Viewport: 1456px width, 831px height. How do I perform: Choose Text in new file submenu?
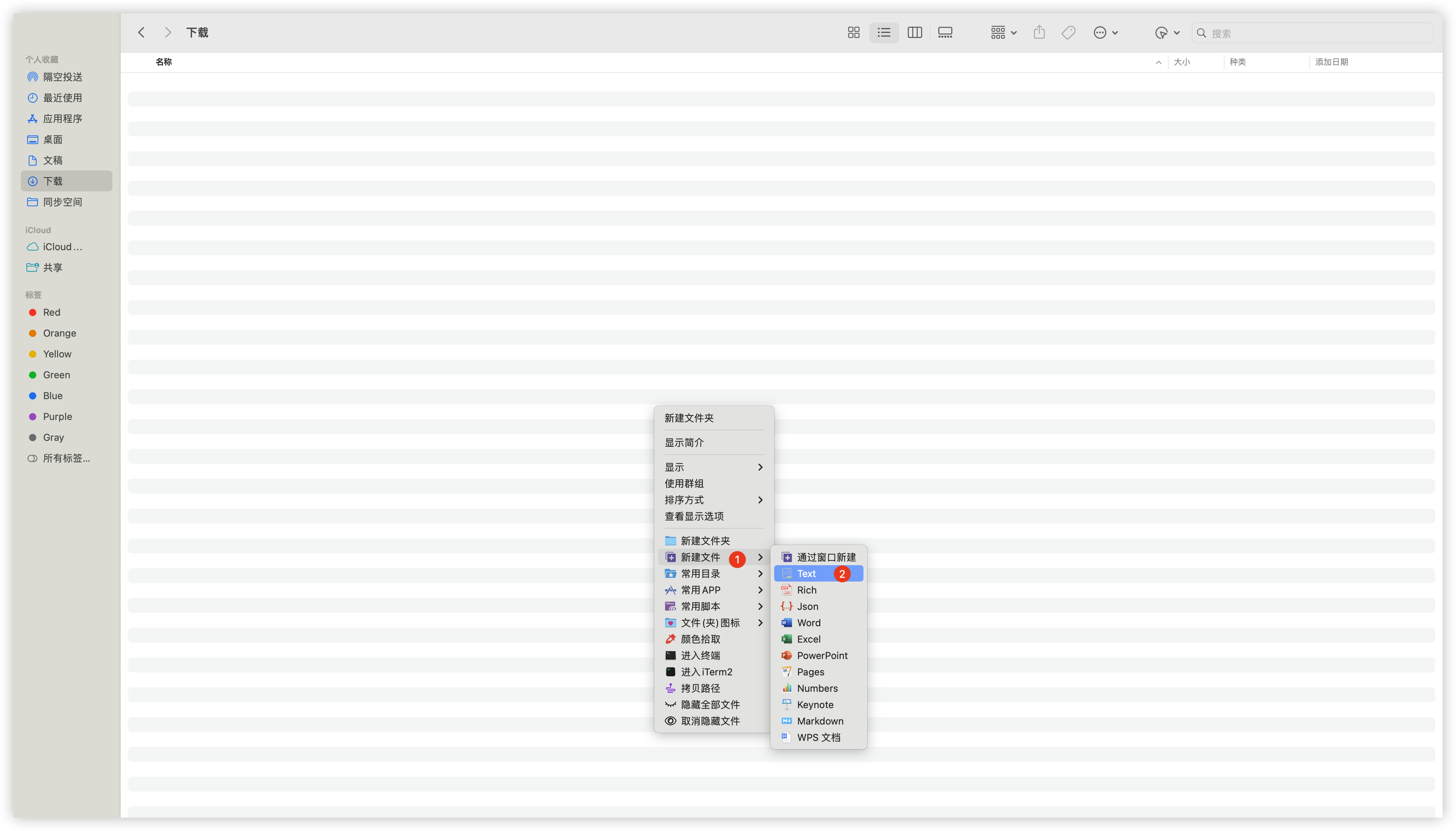click(807, 574)
